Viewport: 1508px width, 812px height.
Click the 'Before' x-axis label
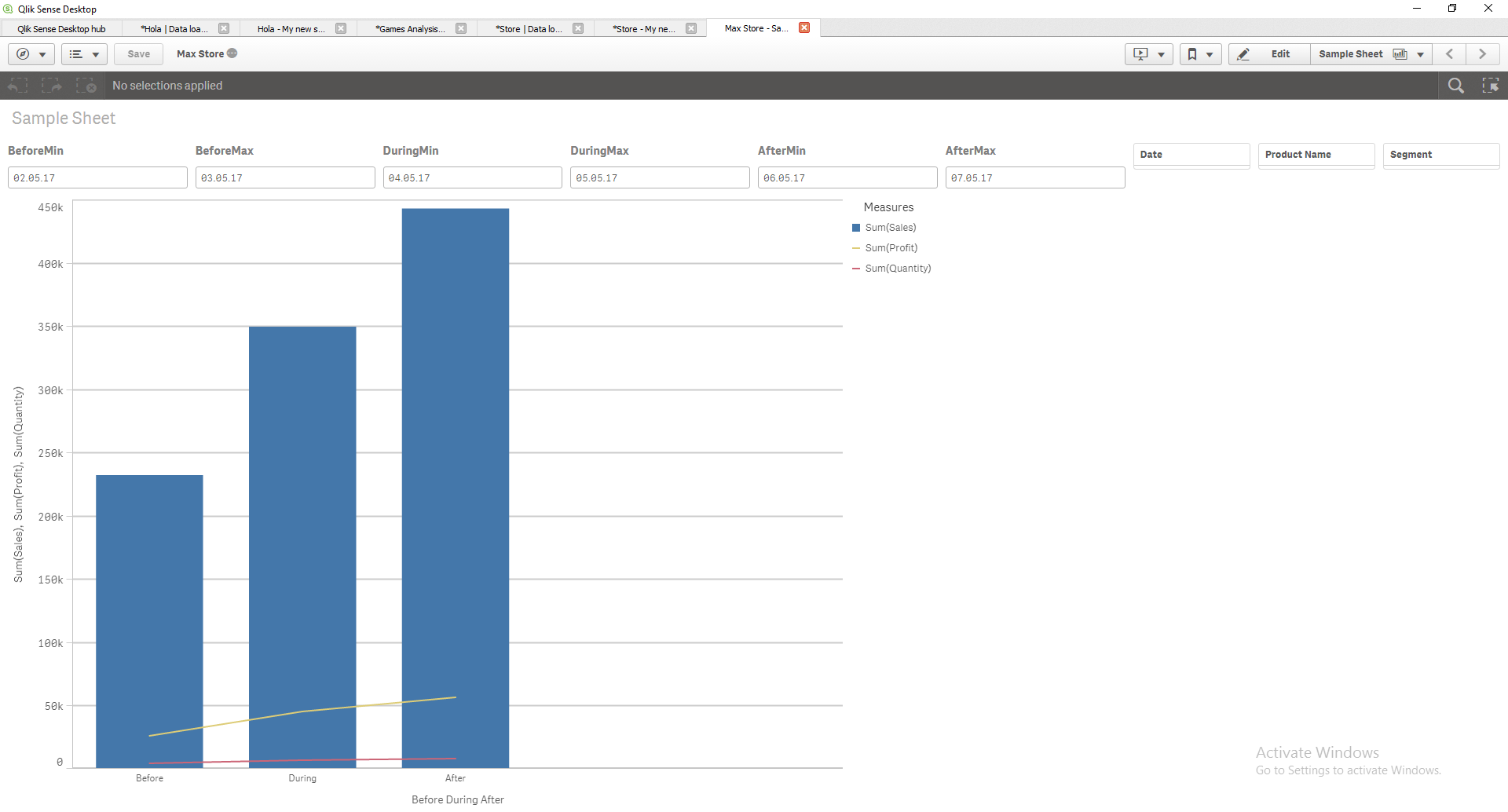[149, 778]
